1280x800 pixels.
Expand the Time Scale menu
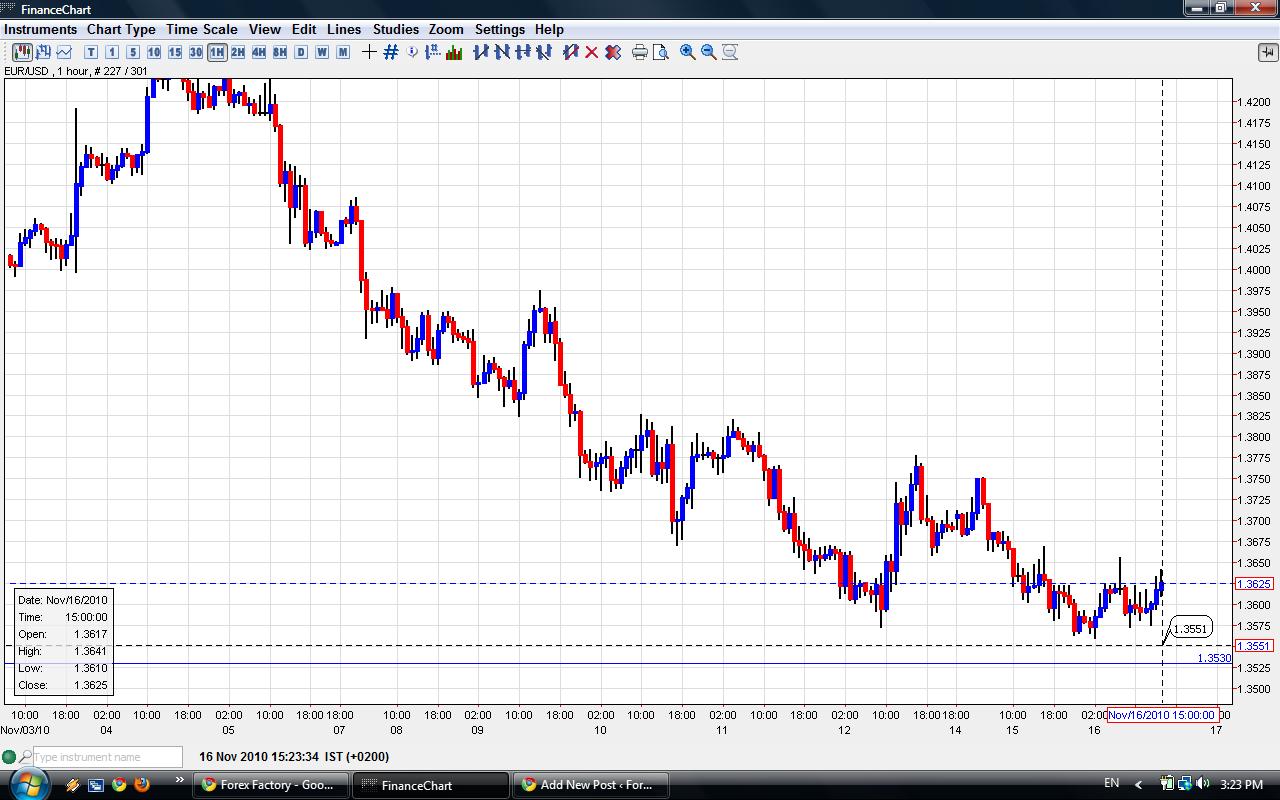tap(201, 29)
